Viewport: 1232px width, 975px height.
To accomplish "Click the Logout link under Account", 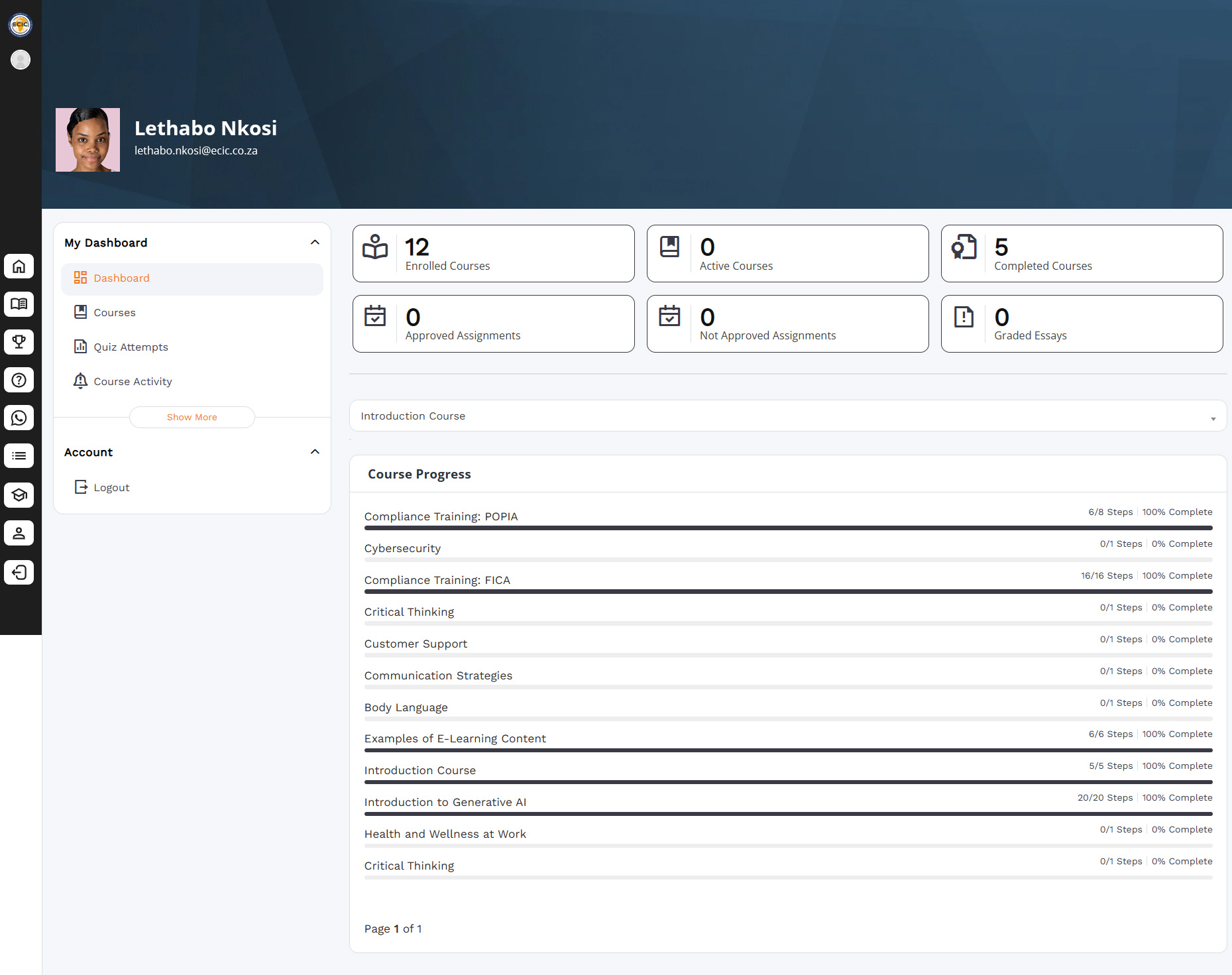I will [x=111, y=488].
